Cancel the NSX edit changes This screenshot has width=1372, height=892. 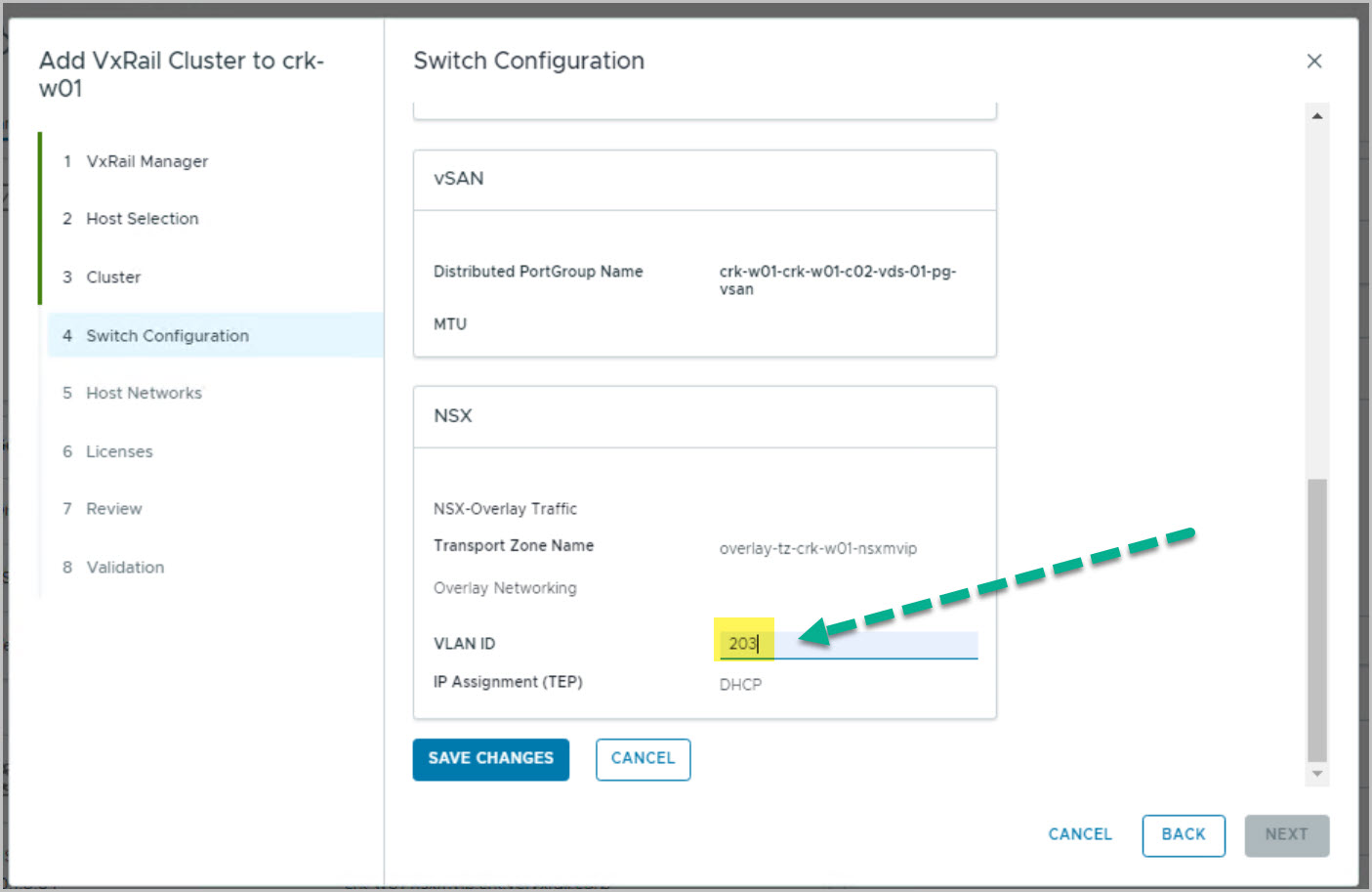643,759
